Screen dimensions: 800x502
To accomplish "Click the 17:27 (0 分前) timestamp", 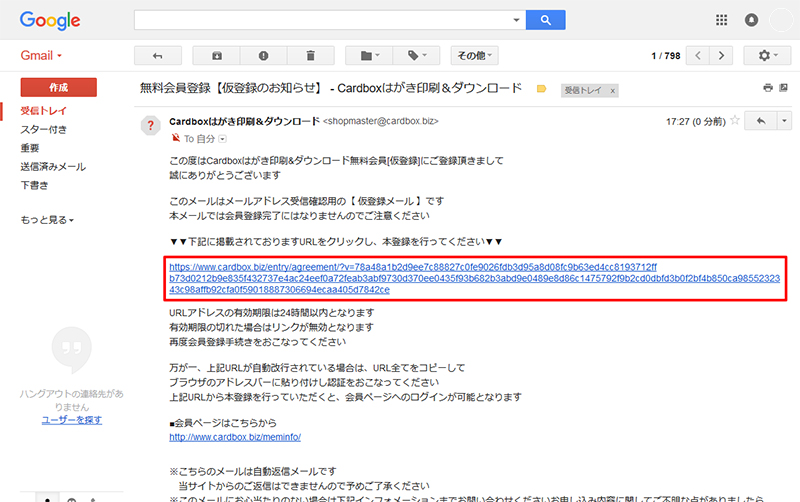I will 695,121.
